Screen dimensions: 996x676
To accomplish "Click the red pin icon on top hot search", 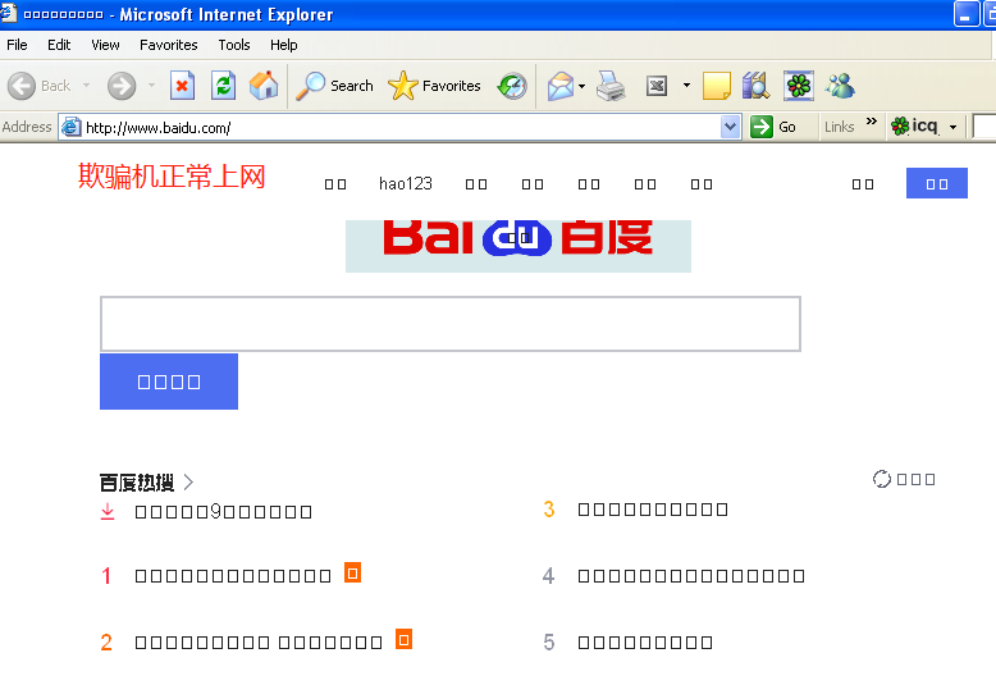I will tap(108, 511).
